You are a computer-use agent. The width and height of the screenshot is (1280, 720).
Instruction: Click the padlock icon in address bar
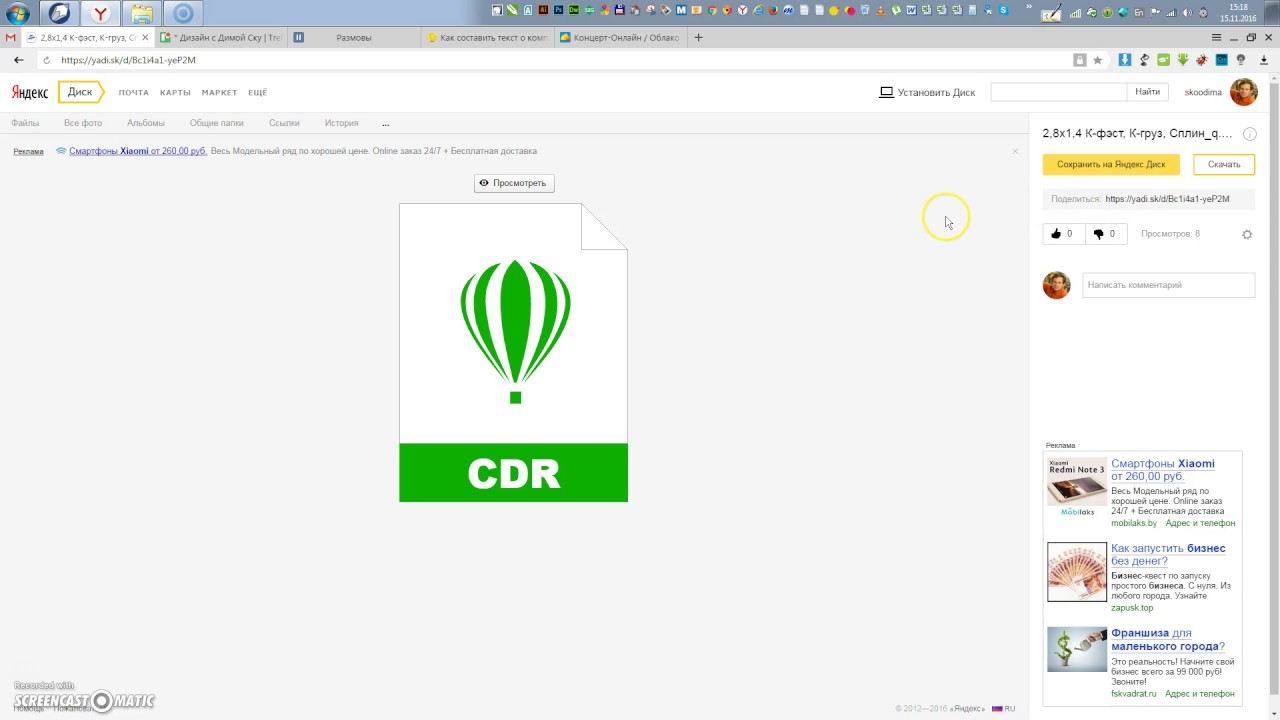(1080, 60)
